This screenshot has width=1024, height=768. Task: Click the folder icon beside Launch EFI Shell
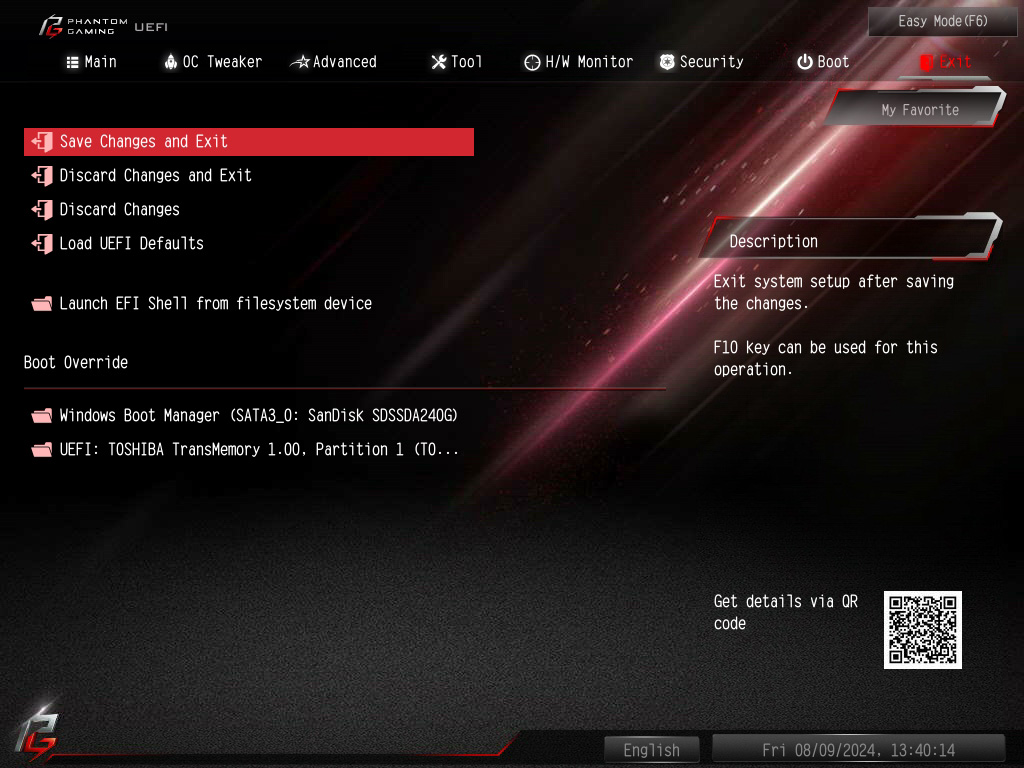point(42,304)
